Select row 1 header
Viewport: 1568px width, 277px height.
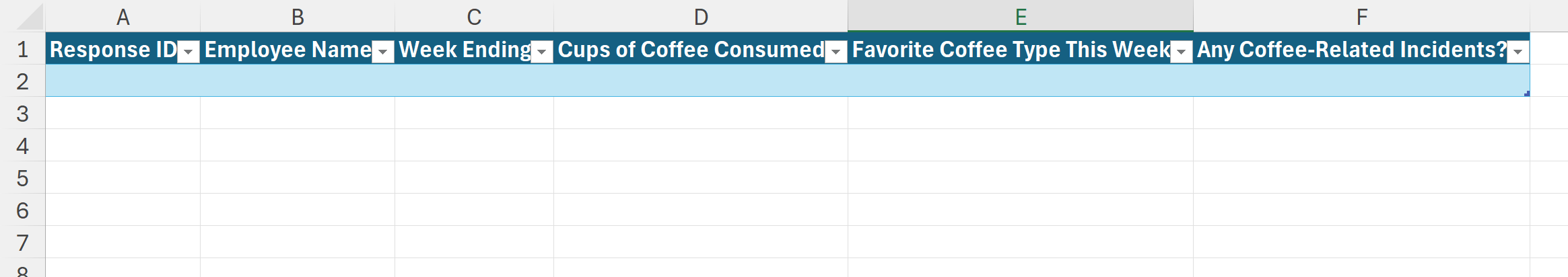pyautogui.click(x=22, y=49)
